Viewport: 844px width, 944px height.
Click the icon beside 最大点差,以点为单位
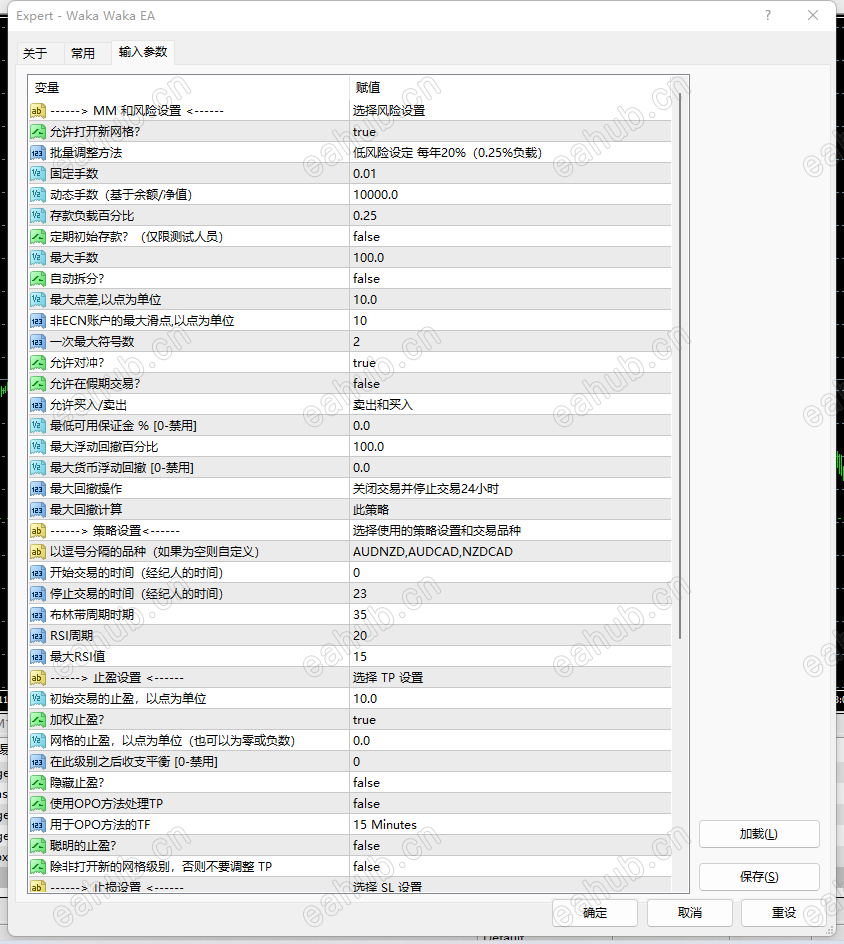pos(37,300)
